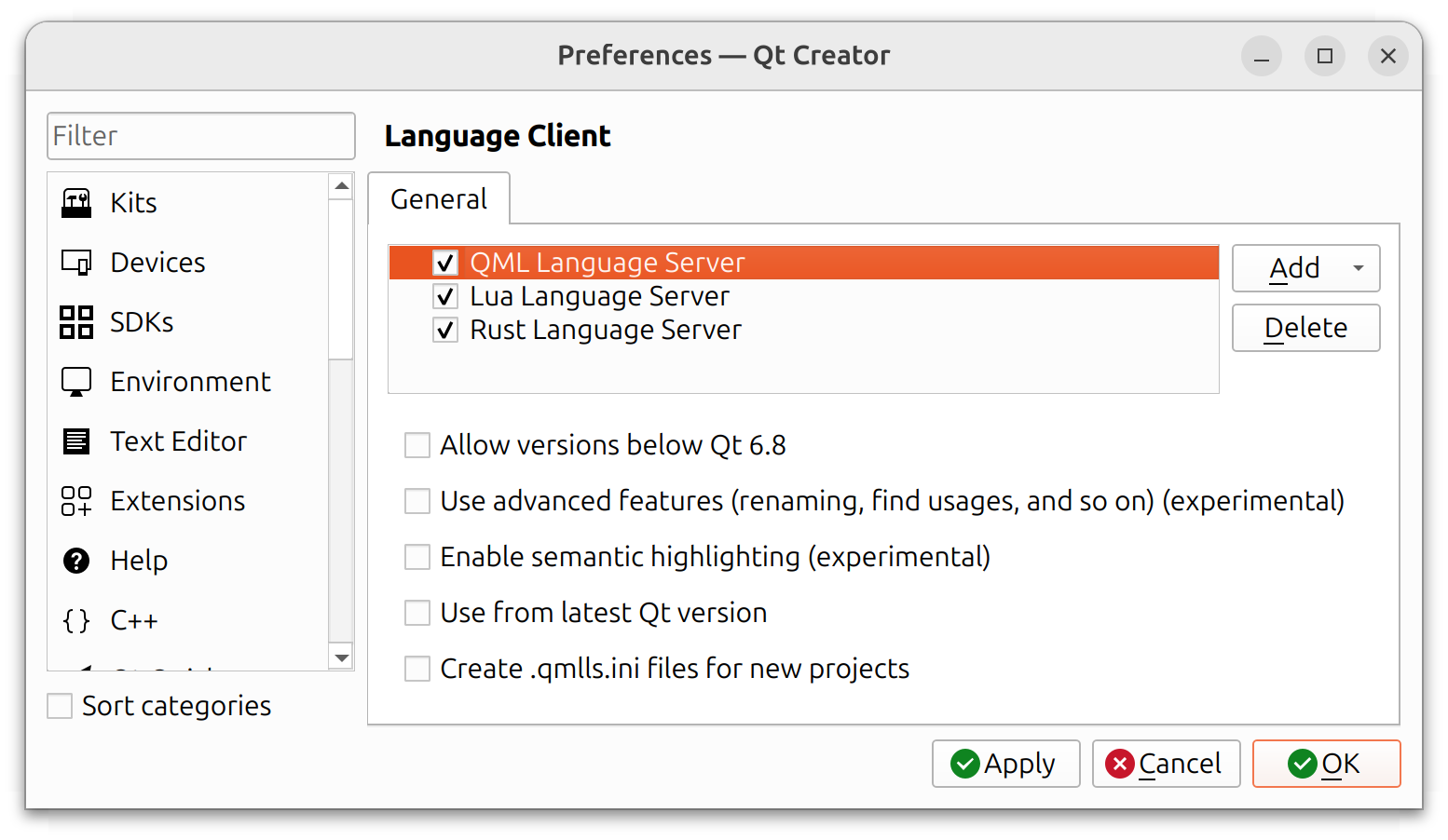Click the SDKs grid icon
This screenshot has width=1448, height=840.
click(76, 322)
